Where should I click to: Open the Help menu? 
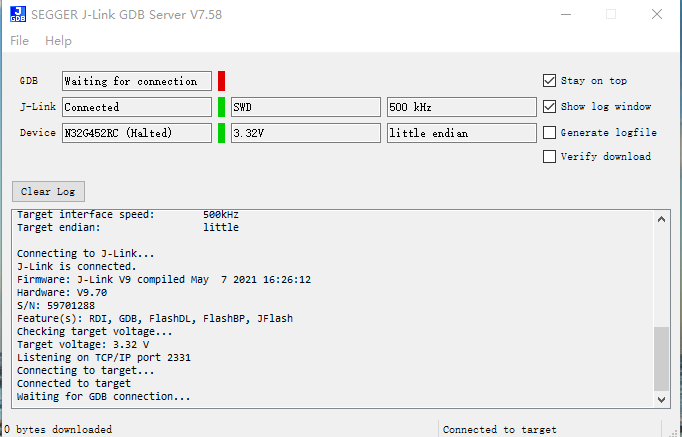click(58, 41)
